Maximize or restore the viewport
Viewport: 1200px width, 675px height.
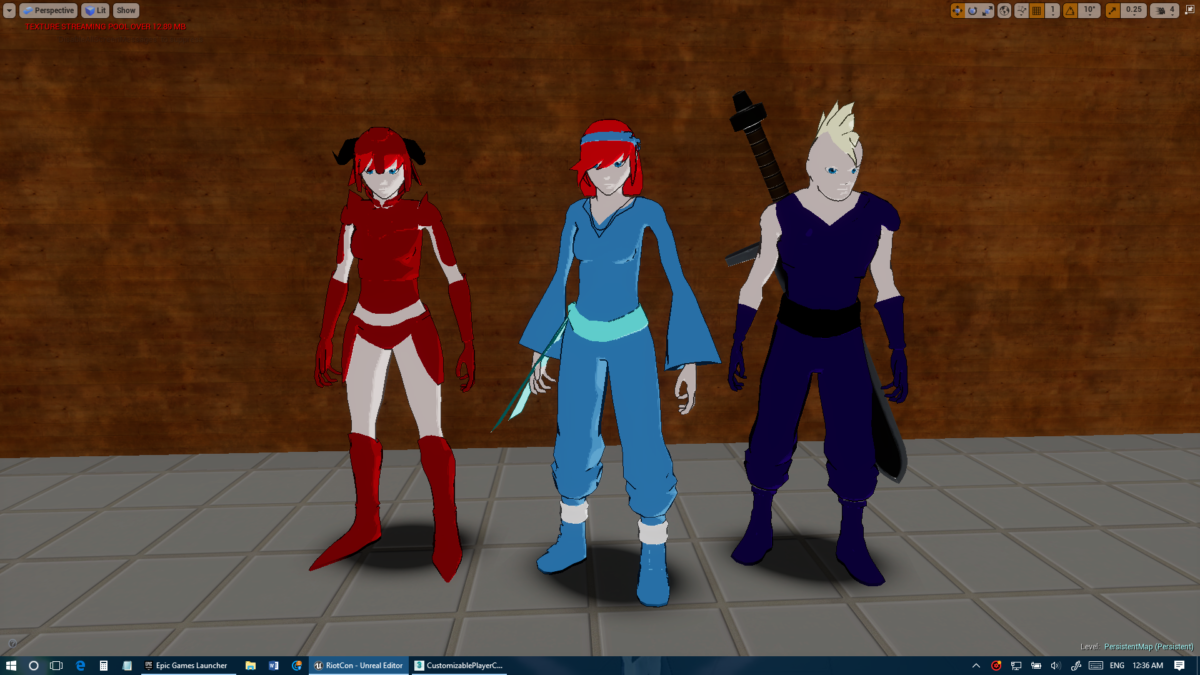[x=1190, y=10]
